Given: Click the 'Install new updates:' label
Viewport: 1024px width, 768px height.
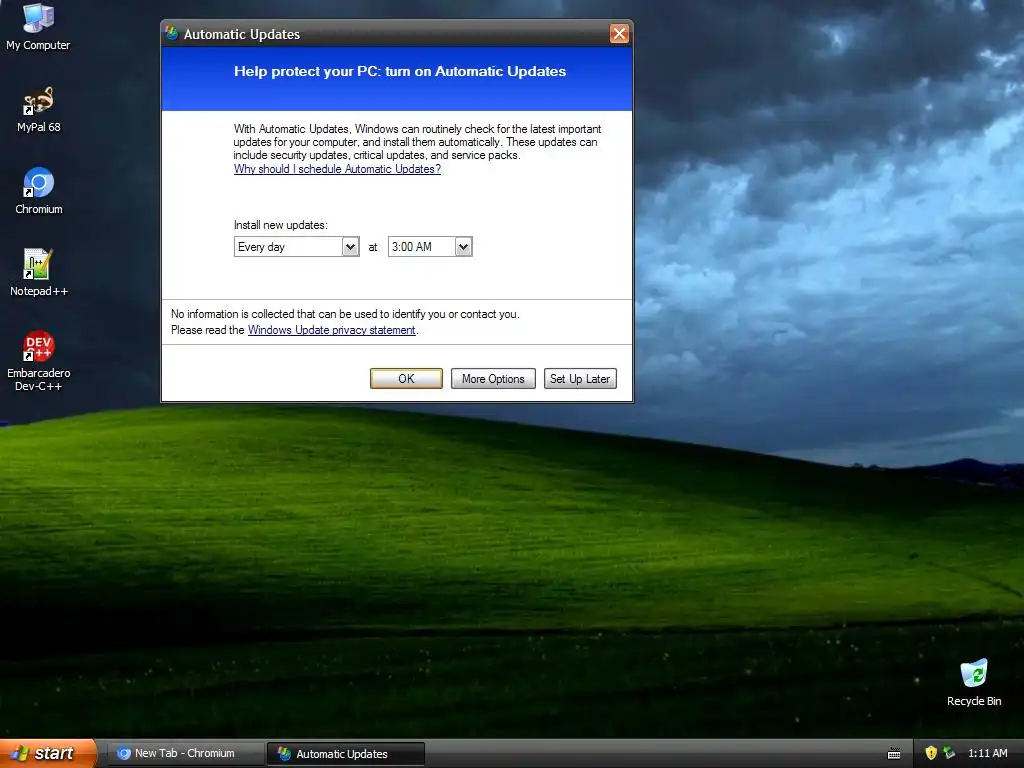Looking at the screenshot, I should 281,225.
